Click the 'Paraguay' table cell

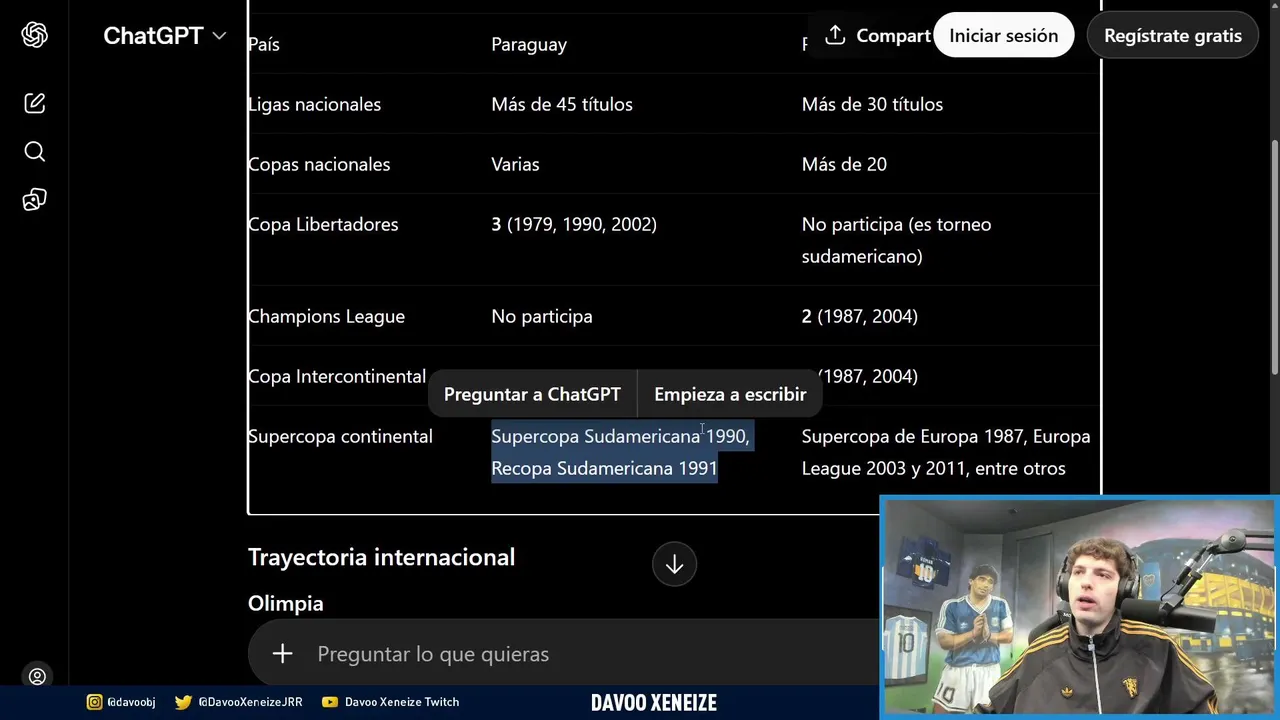point(529,44)
